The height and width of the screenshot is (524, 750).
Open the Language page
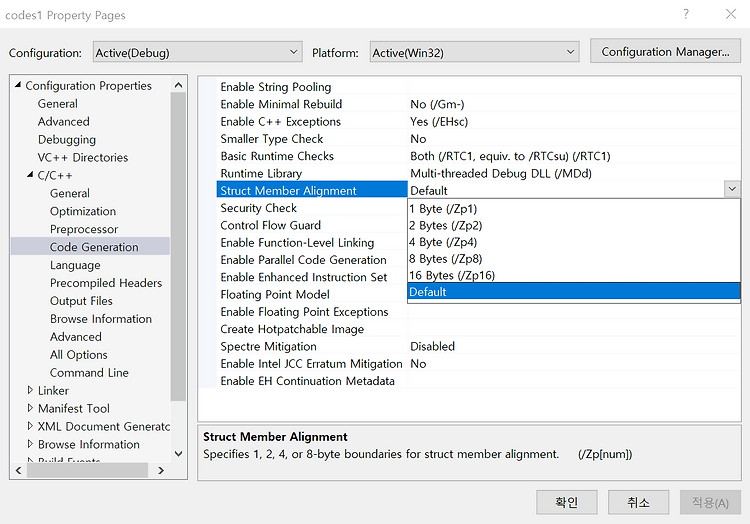tap(75, 265)
